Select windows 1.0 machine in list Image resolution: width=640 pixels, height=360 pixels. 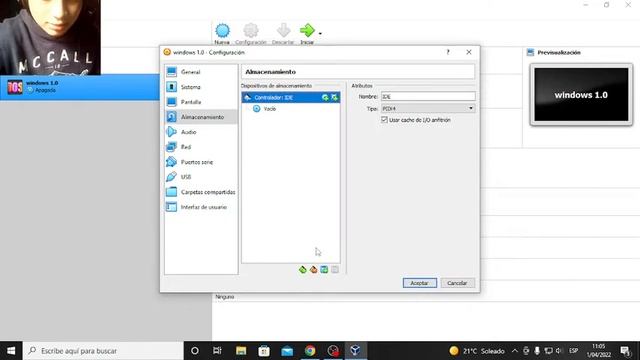point(80,87)
